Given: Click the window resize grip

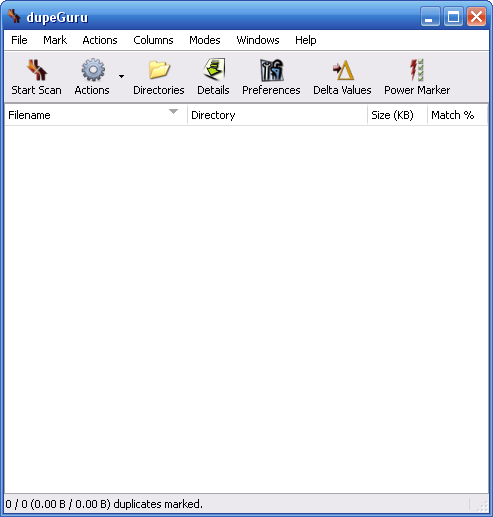Looking at the screenshot, I should pyautogui.click(x=482, y=506).
